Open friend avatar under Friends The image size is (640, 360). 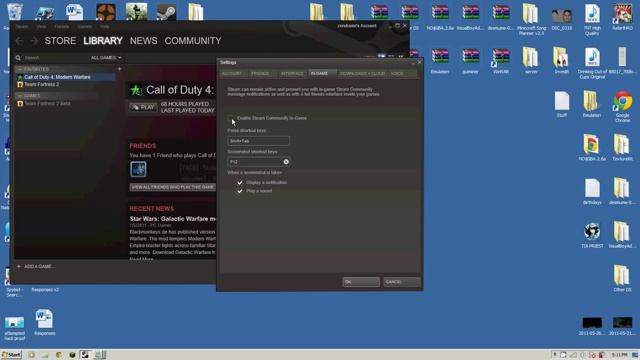138,169
